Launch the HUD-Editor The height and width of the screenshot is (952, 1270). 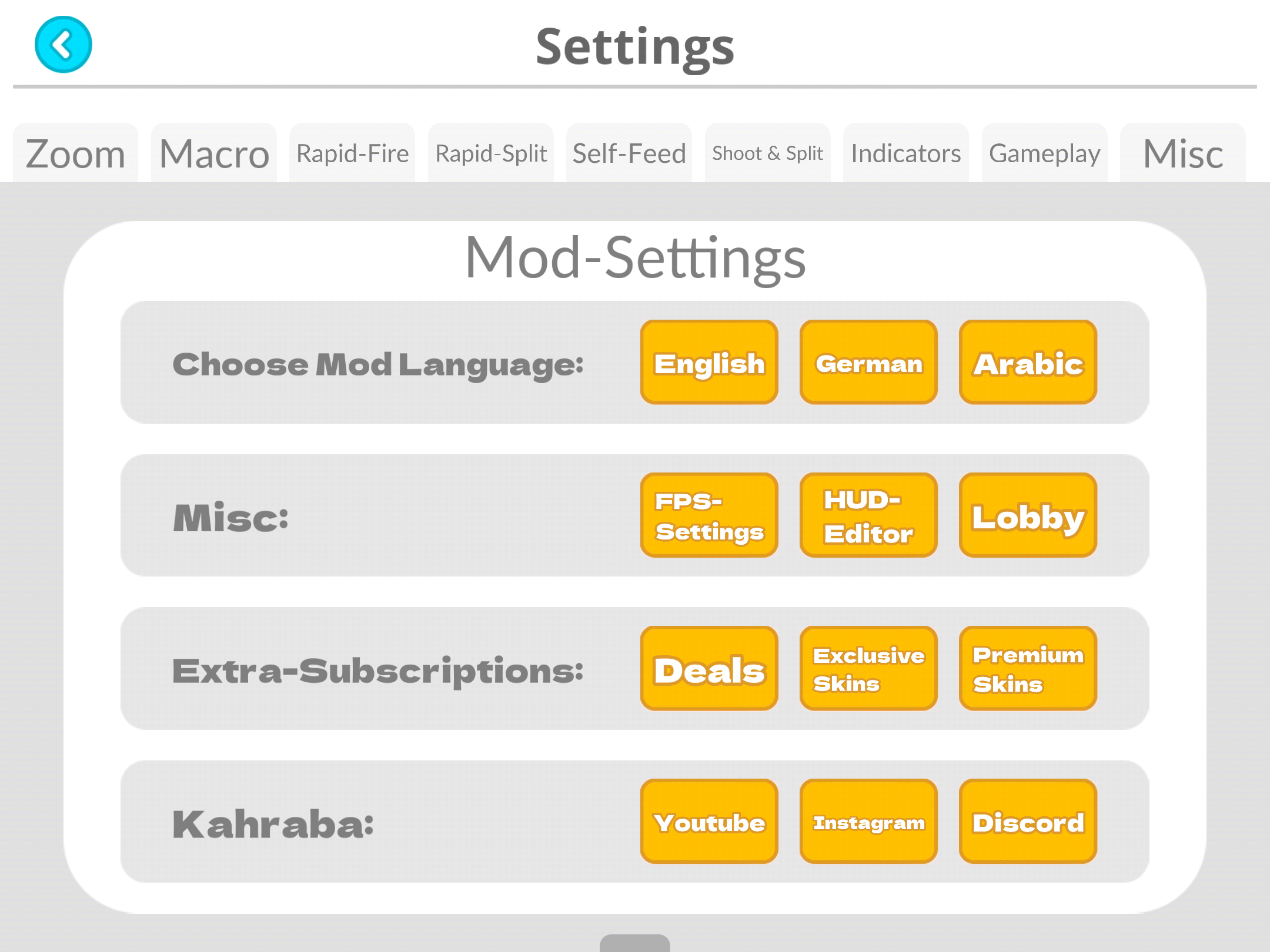click(x=868, y=515)
